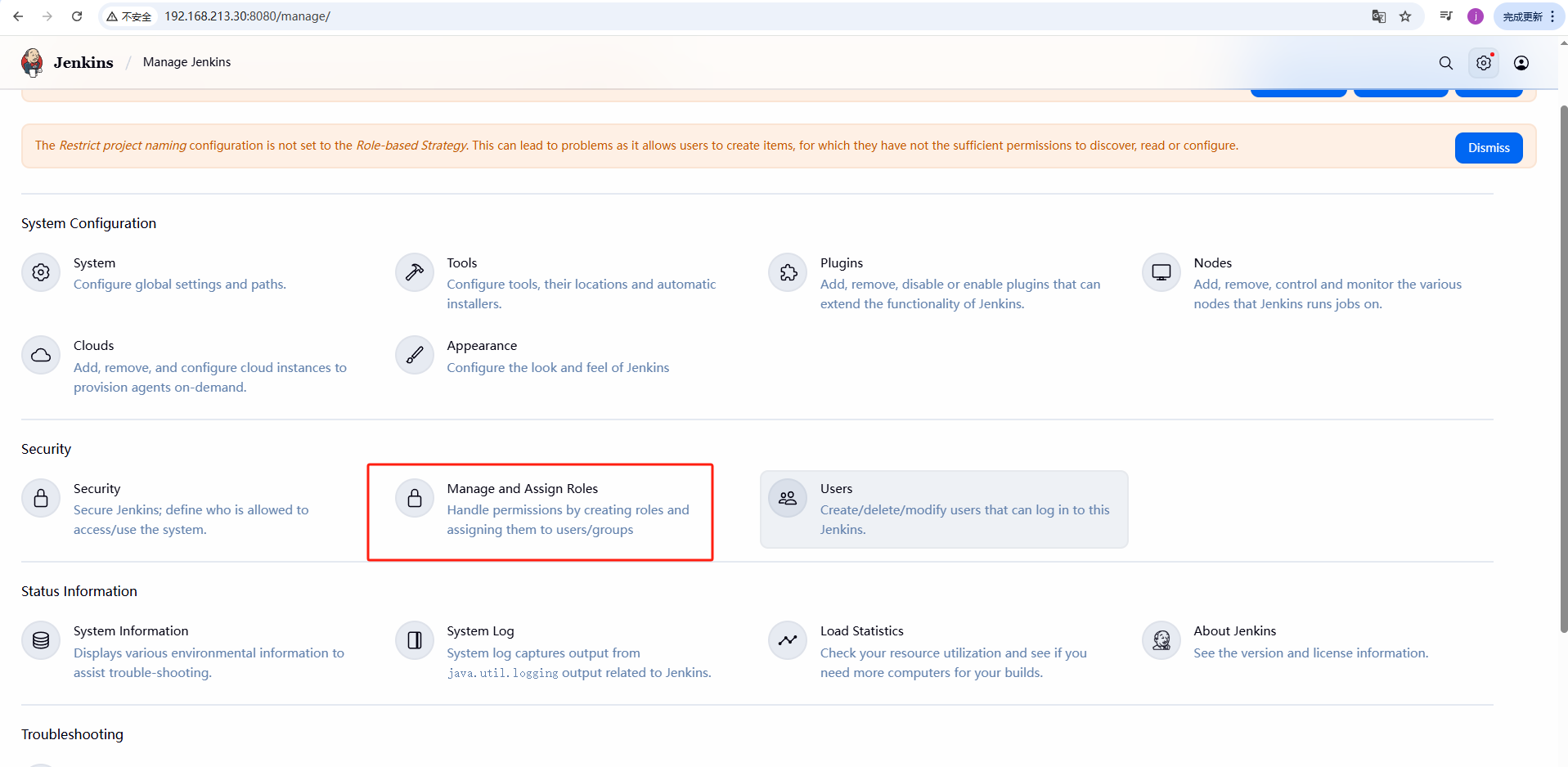Dismiss the Restrict project naming warning
Screen dimensions: 1568x767
point(1489,148)
